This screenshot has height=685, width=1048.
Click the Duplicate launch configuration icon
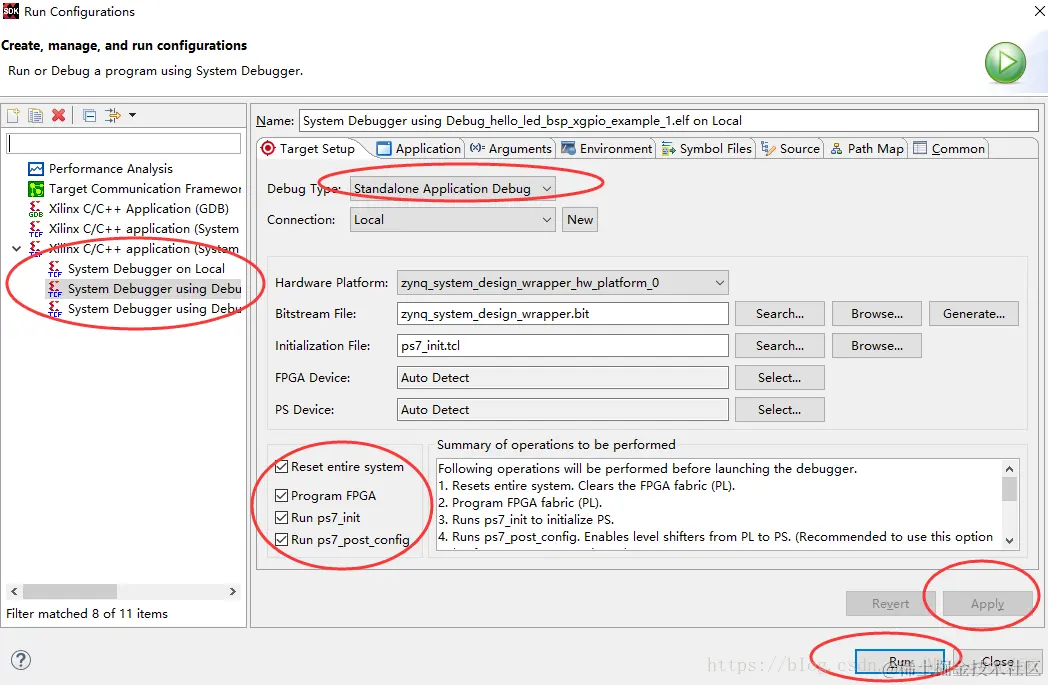click(35, 115)
